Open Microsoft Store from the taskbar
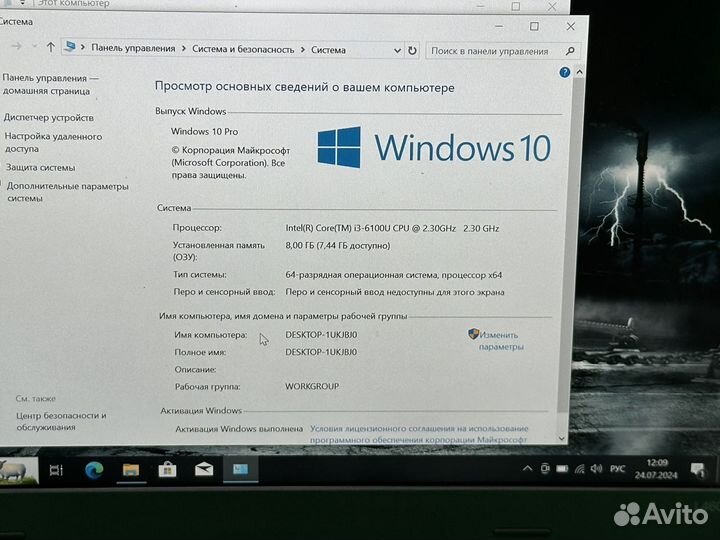 (167, 469)
